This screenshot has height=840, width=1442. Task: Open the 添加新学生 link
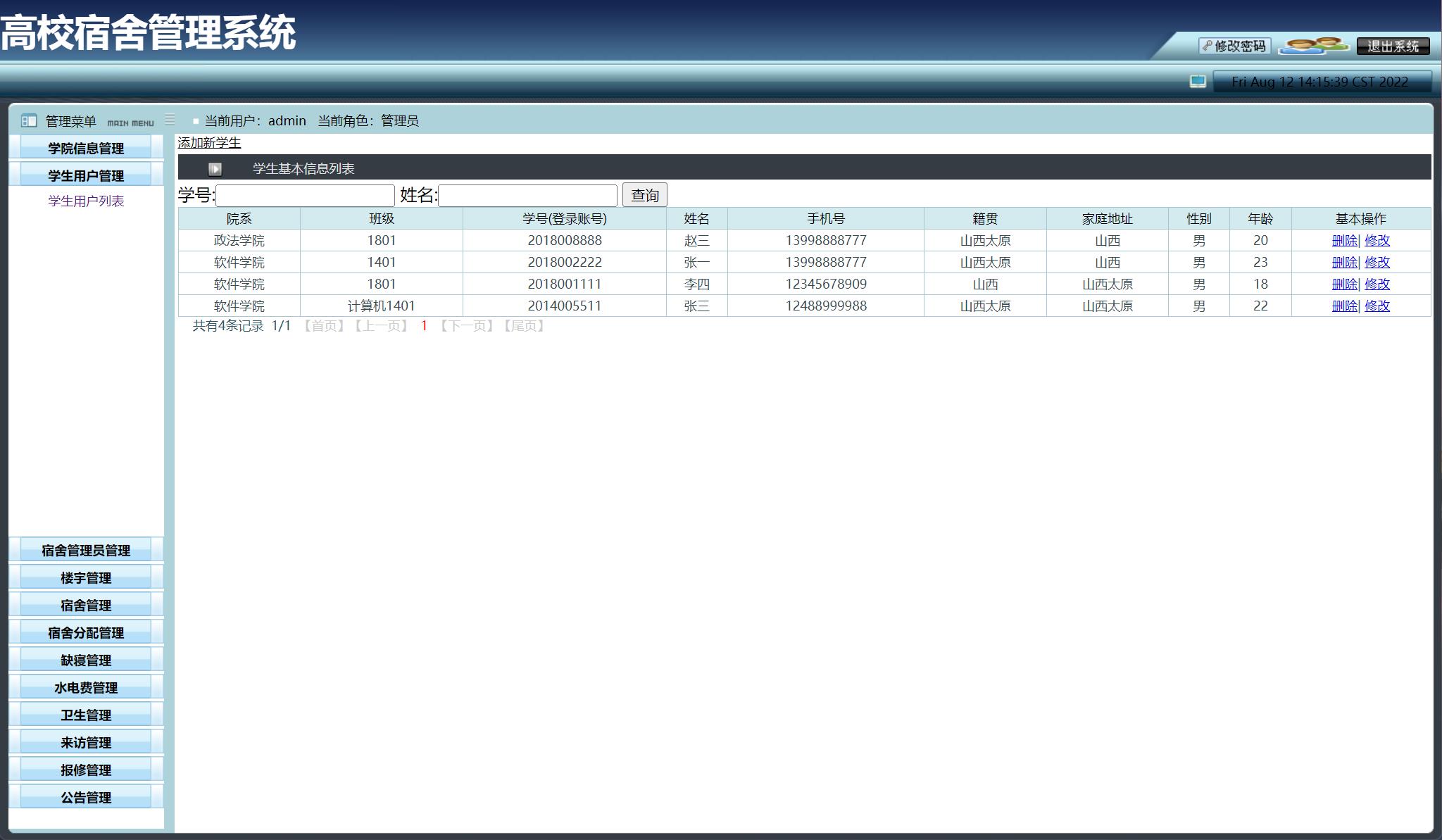[x=209, y=143]
